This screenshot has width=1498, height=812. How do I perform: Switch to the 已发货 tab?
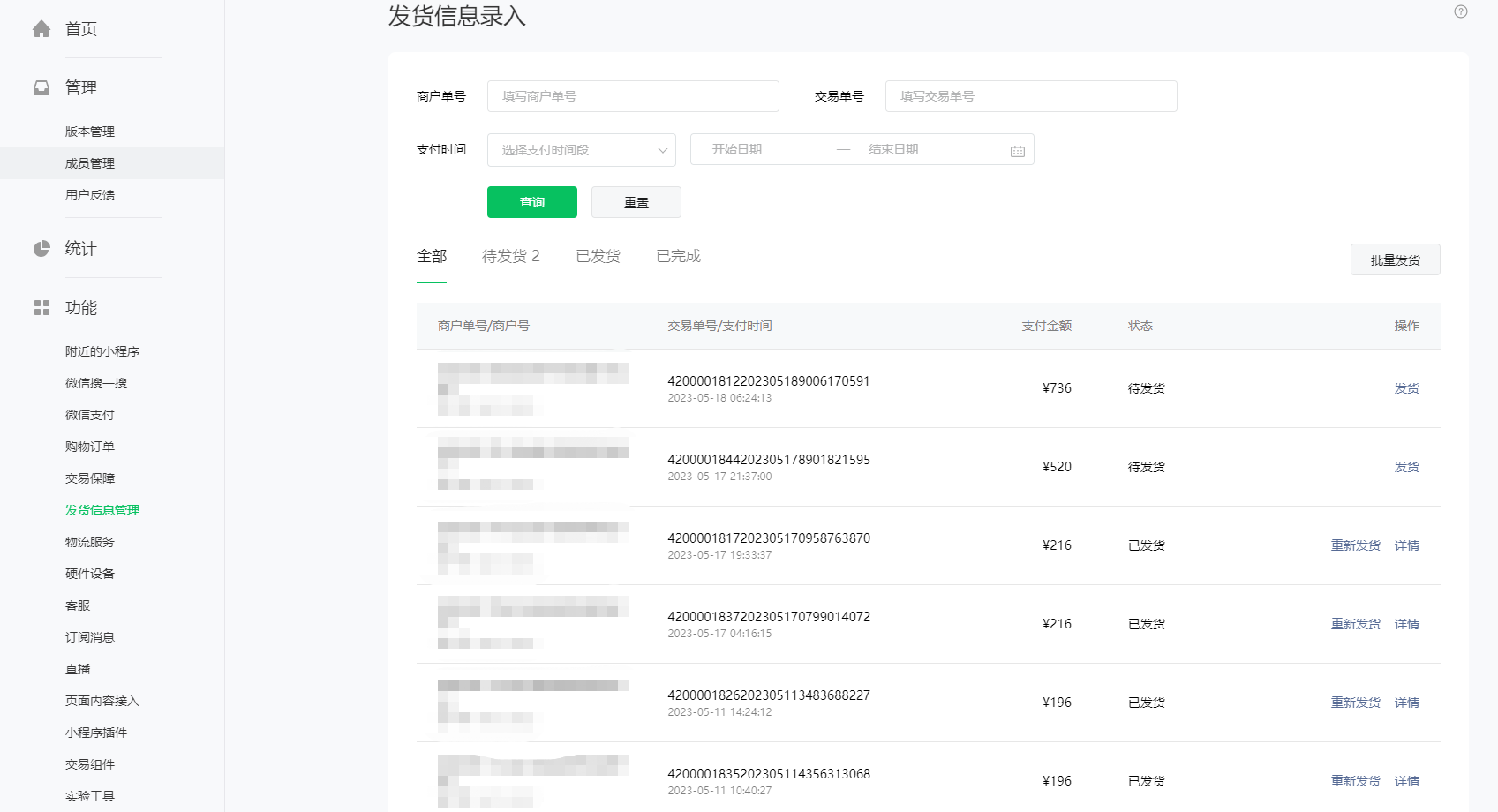598,256
